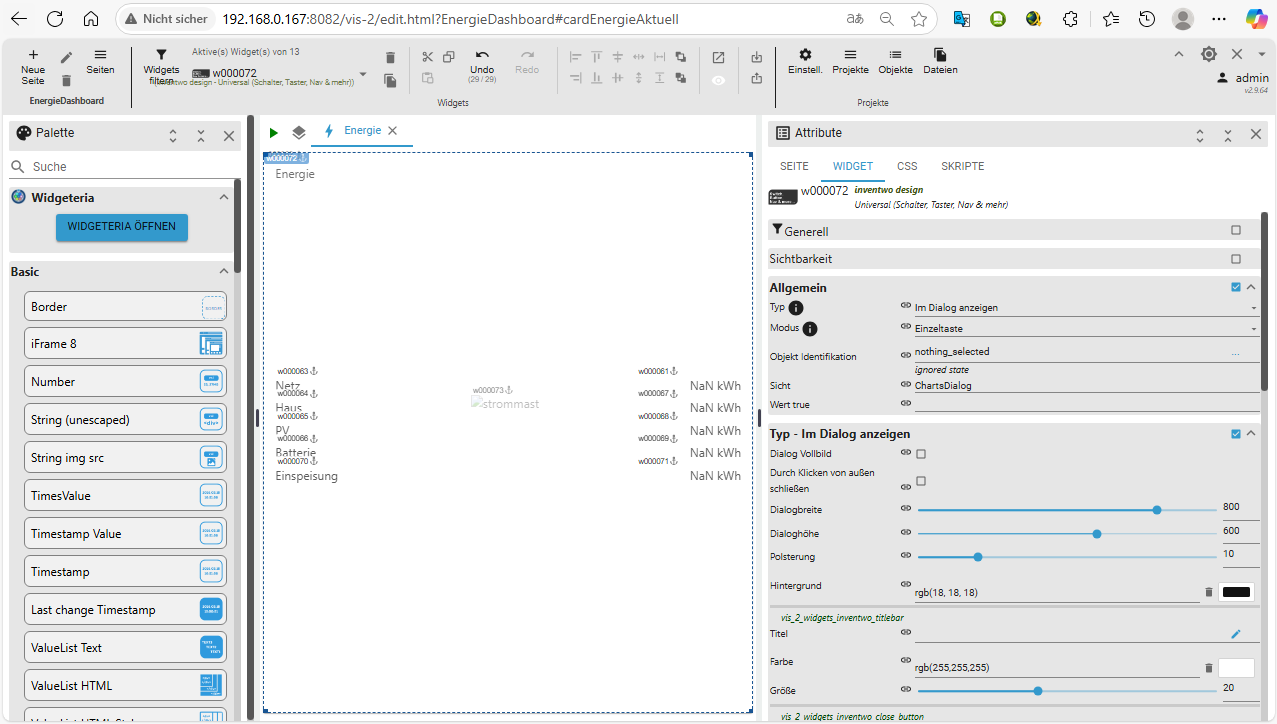Click the Suche field in the Palette
This screenshot has height=724, width=1277.
pyautogui.click(x=120, y=167)
